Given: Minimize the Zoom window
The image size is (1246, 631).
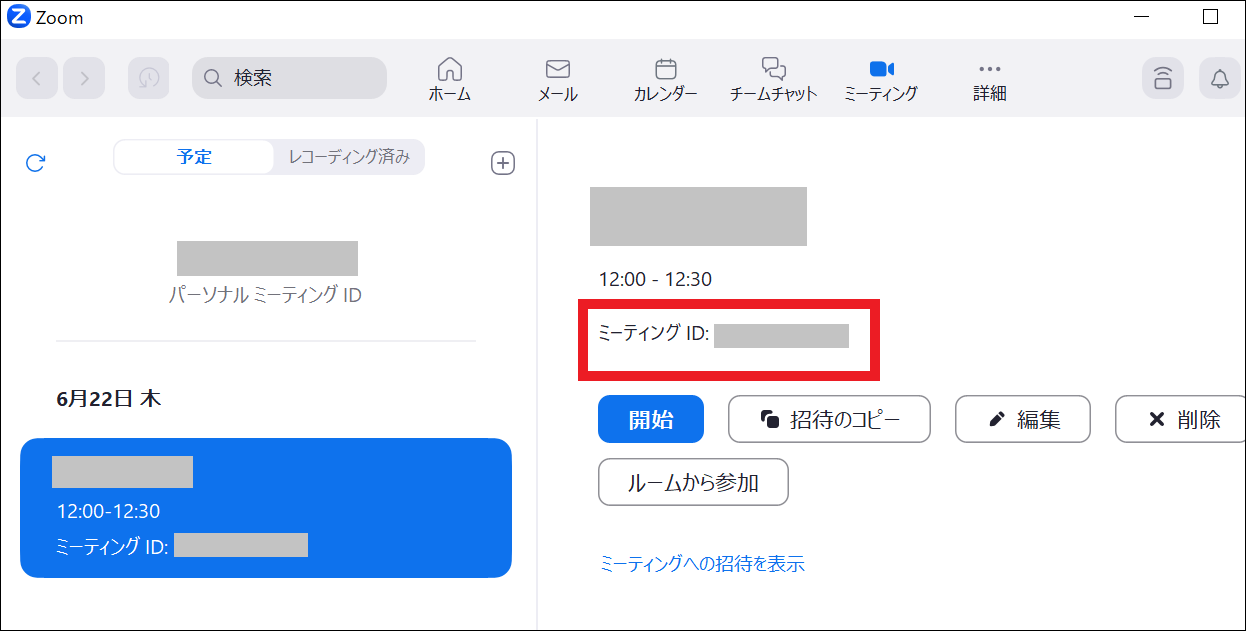Looking at the screenshot, I should click(1141, 18).
